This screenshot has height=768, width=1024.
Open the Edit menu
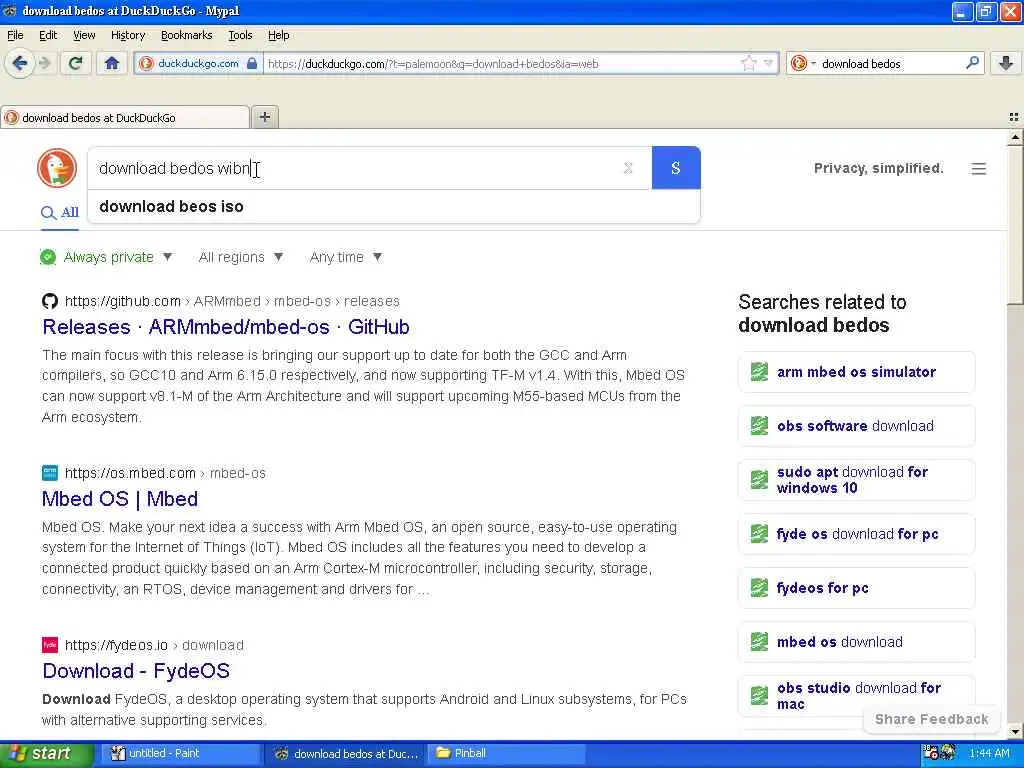(48, 35)
